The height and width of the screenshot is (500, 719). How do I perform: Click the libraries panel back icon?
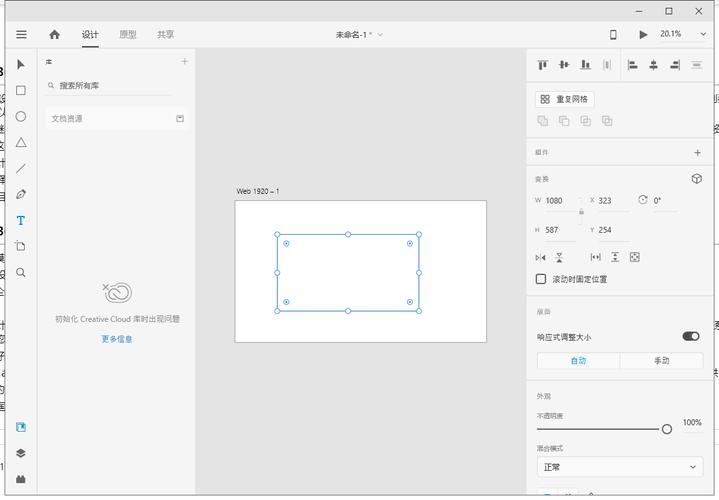pos(49,61)
